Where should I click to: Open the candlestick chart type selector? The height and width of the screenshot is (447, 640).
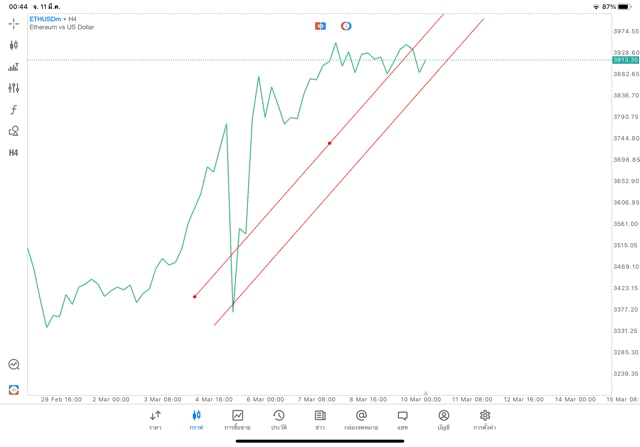click(14, 45)
